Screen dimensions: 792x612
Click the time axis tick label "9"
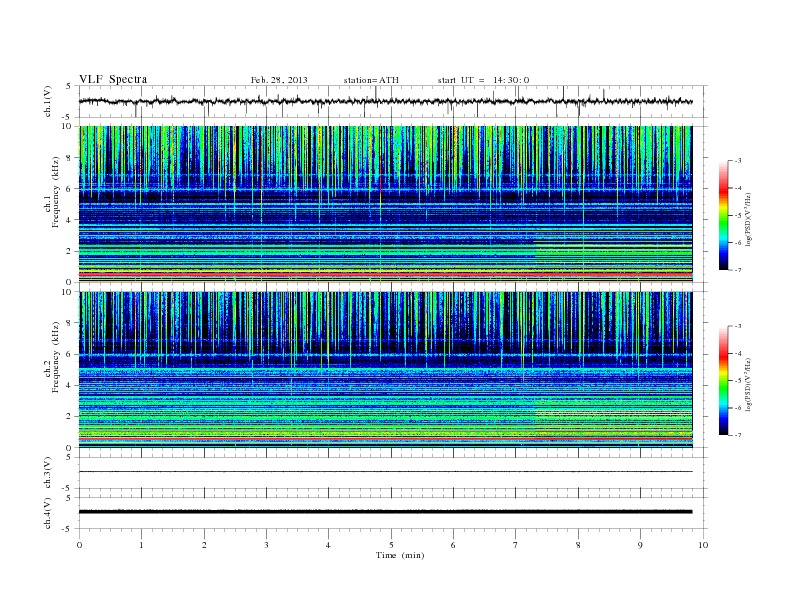640,545
